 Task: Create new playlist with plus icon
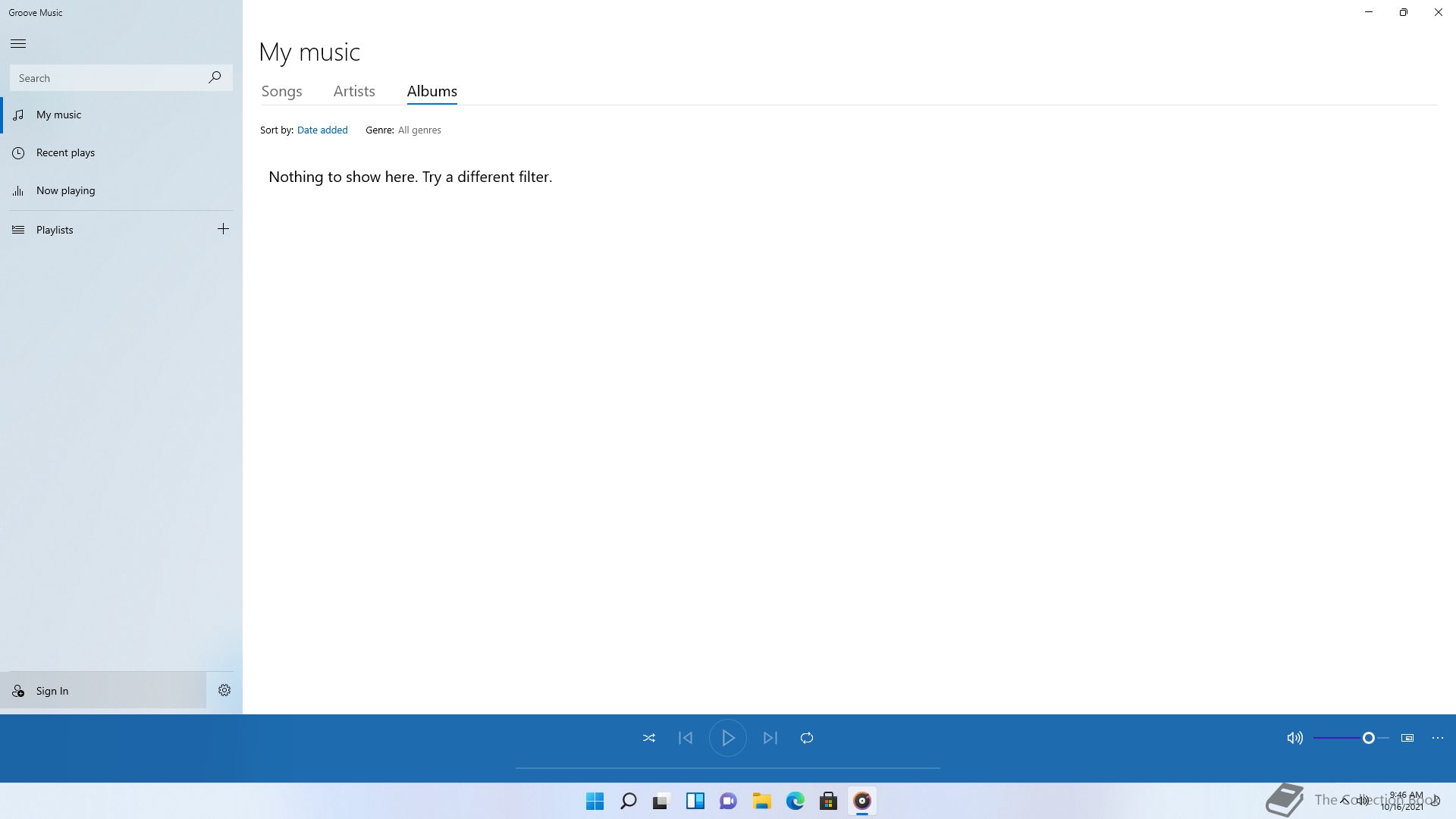point(223,229)
